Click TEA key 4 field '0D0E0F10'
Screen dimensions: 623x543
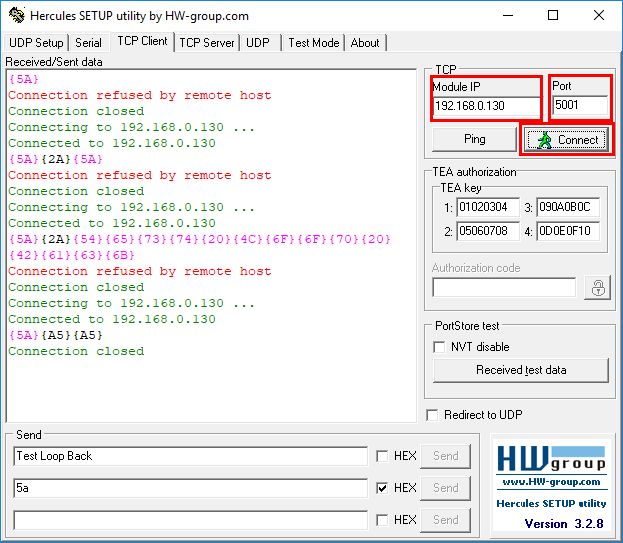click(x=568, y=231)
